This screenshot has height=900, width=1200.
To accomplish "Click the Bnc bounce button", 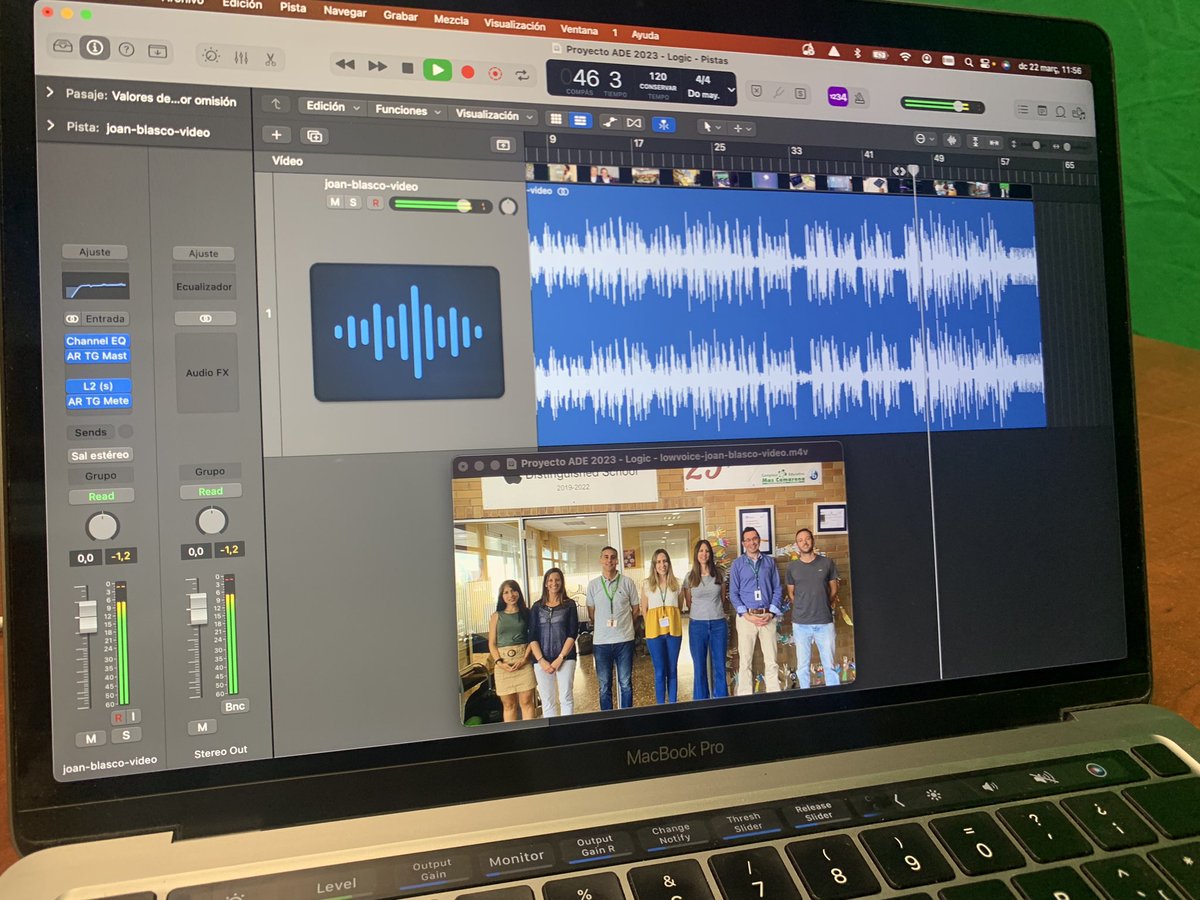I will pyautogui.click(x=236, y=706).
